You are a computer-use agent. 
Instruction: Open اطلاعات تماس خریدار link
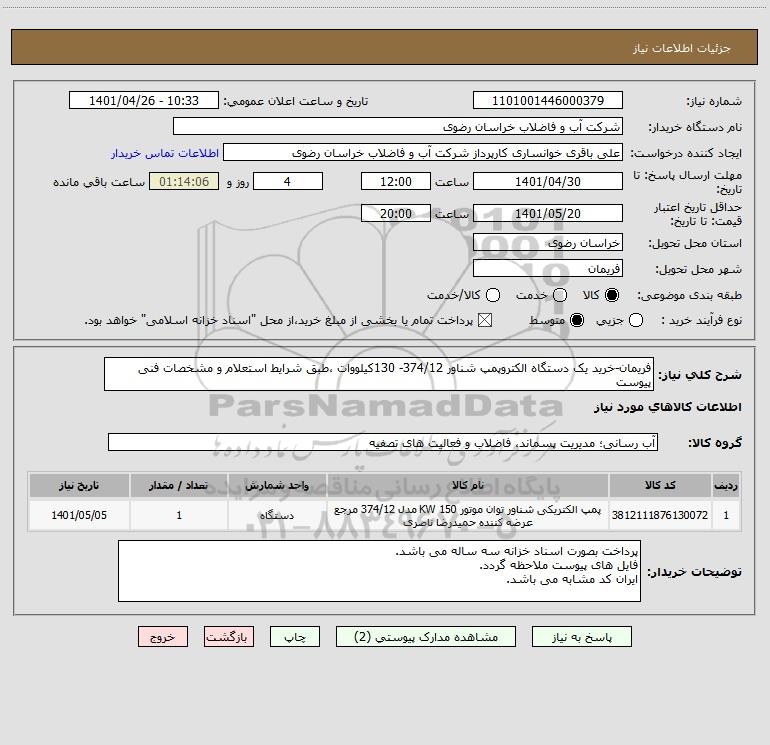click(x=165, y=153)
